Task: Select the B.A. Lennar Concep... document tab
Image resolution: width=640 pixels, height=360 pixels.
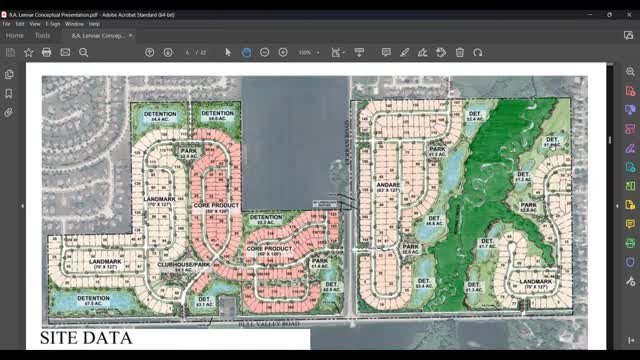Action: point(98,36)
